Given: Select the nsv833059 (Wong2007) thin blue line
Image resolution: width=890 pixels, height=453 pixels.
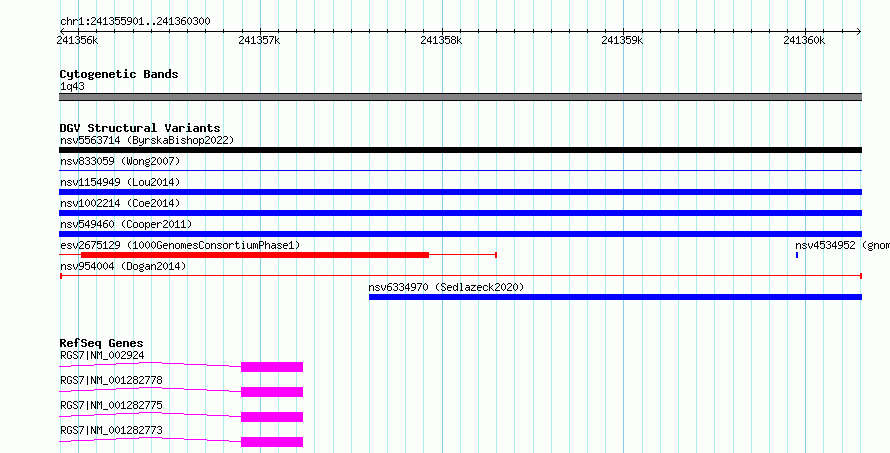Looking at the screenshot, I should tap(460, 170).
